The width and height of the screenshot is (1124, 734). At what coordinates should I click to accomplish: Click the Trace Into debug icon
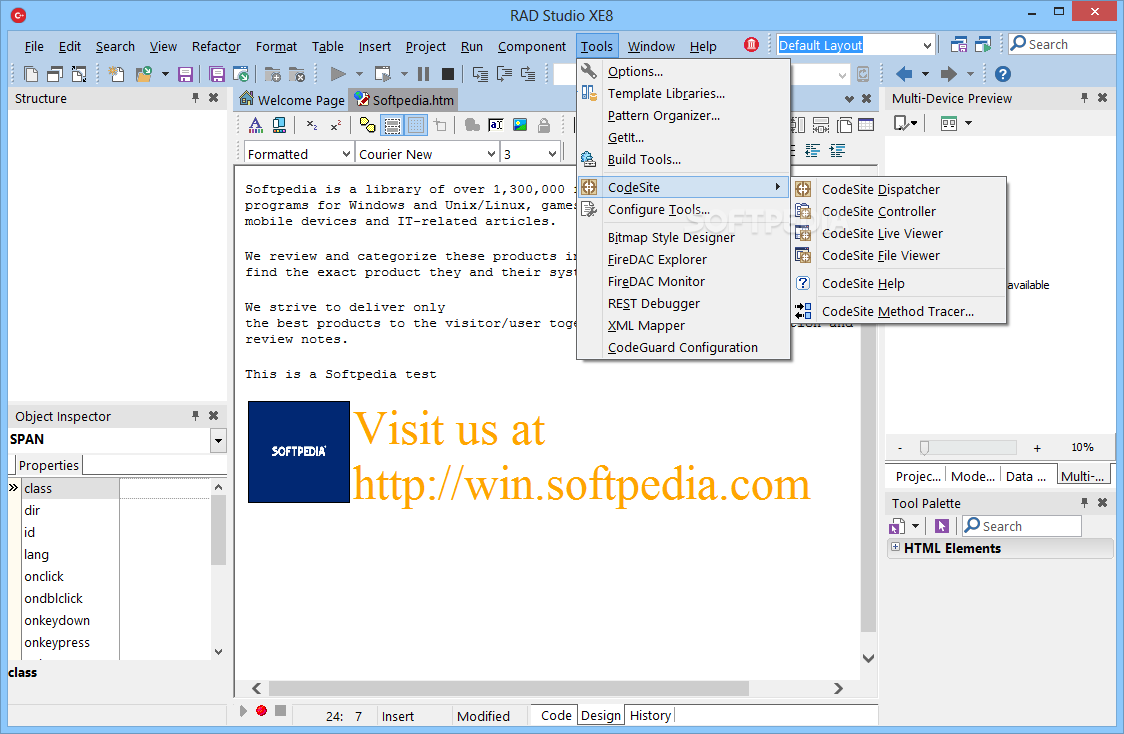pos(480,74)
